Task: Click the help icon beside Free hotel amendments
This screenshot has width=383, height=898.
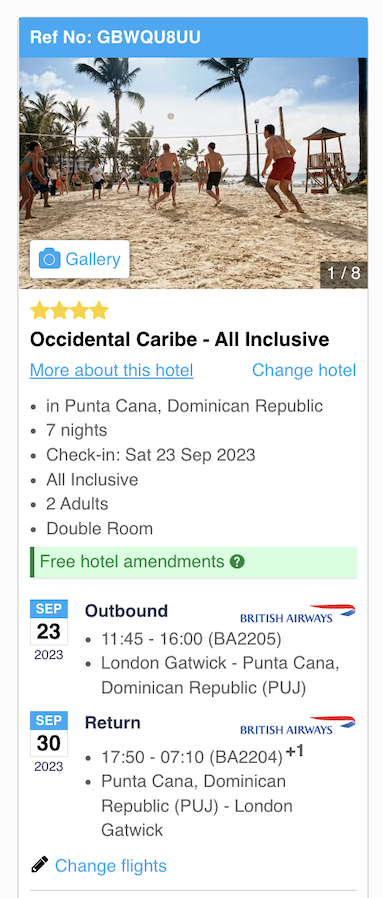Action: point(237,562)
